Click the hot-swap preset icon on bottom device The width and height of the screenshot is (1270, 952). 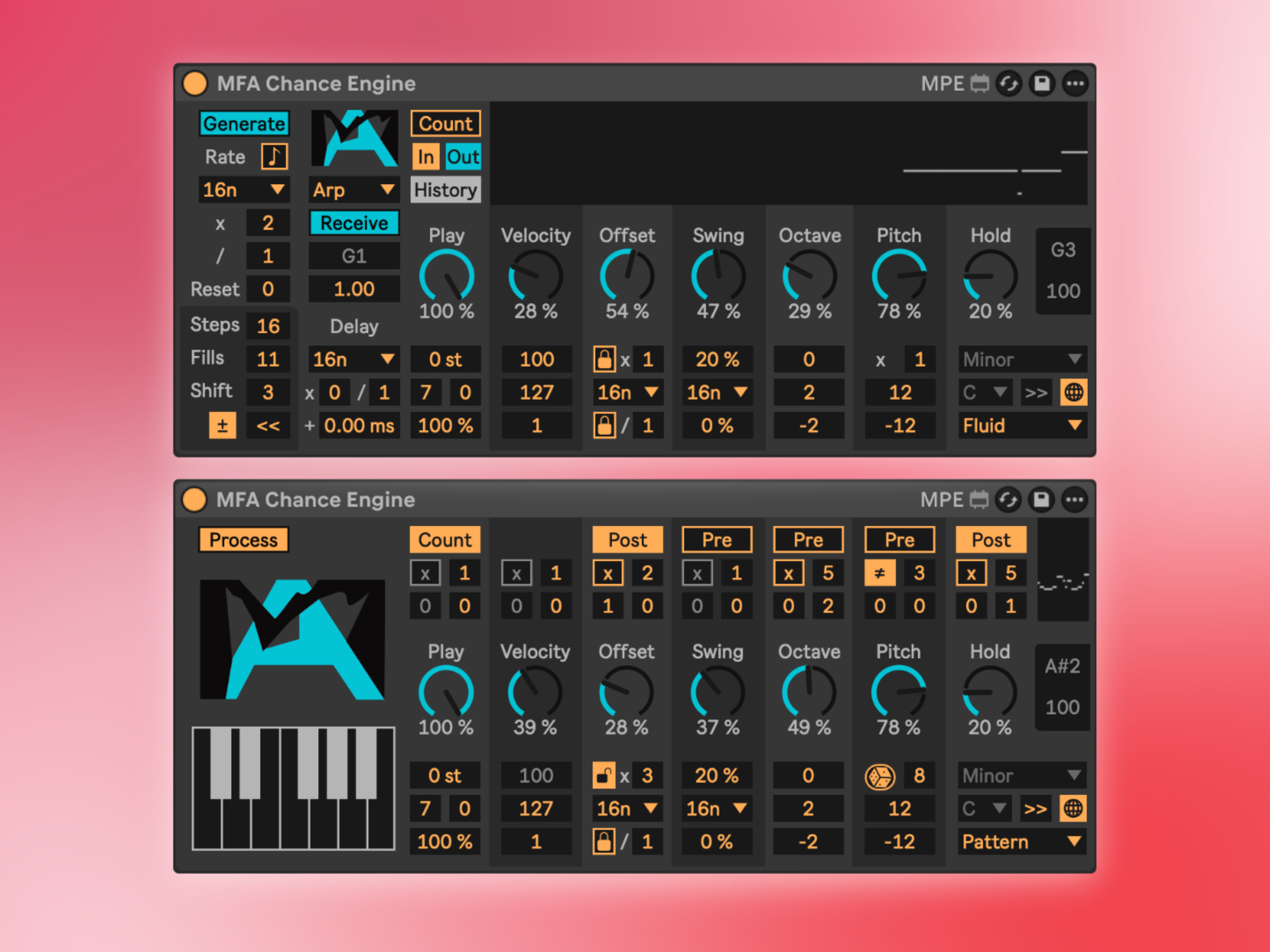pos(1008,500)
